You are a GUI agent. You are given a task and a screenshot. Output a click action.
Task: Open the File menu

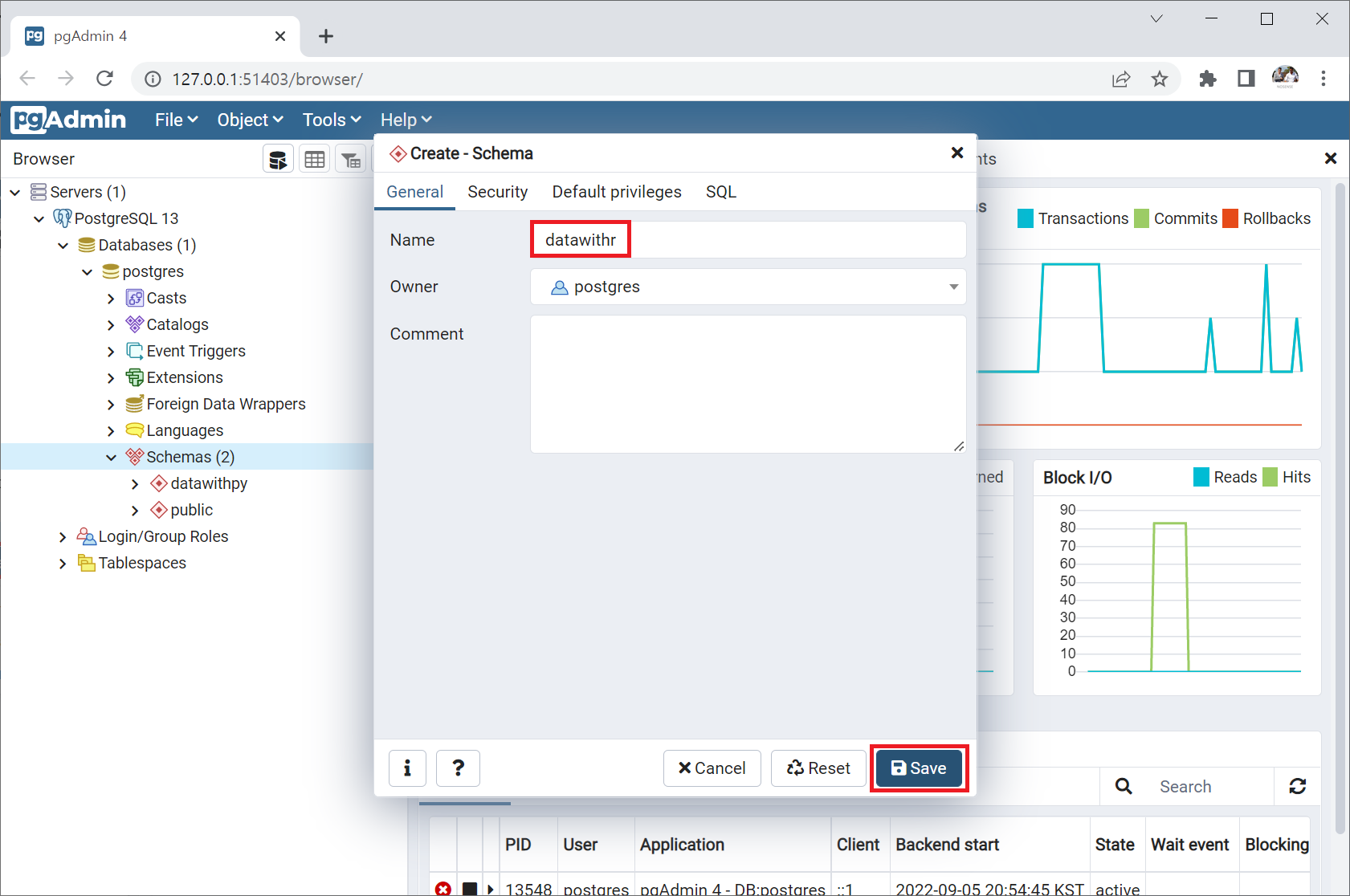[177, 120]
